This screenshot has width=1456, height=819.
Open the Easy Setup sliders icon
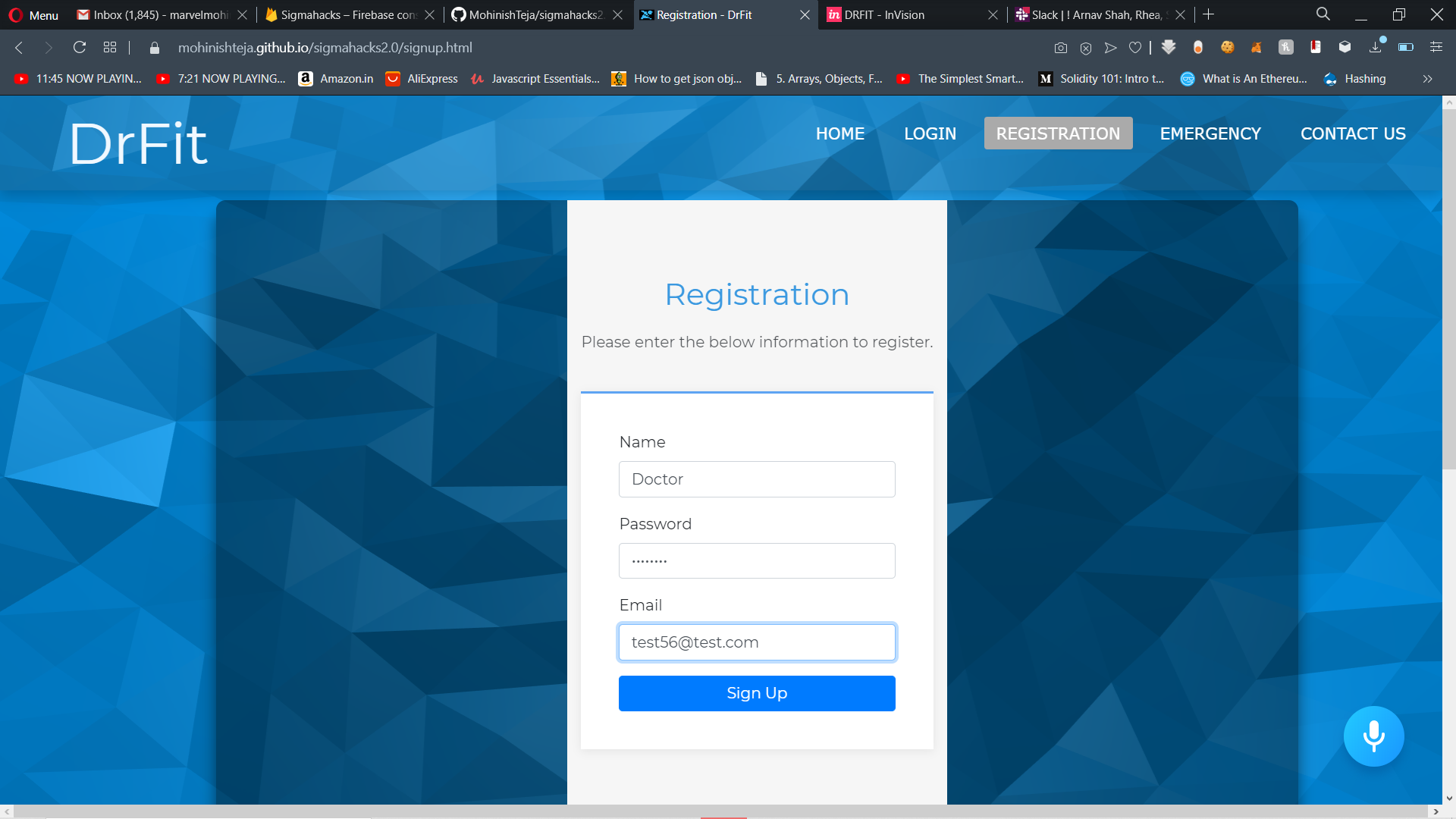point(1436,48)
